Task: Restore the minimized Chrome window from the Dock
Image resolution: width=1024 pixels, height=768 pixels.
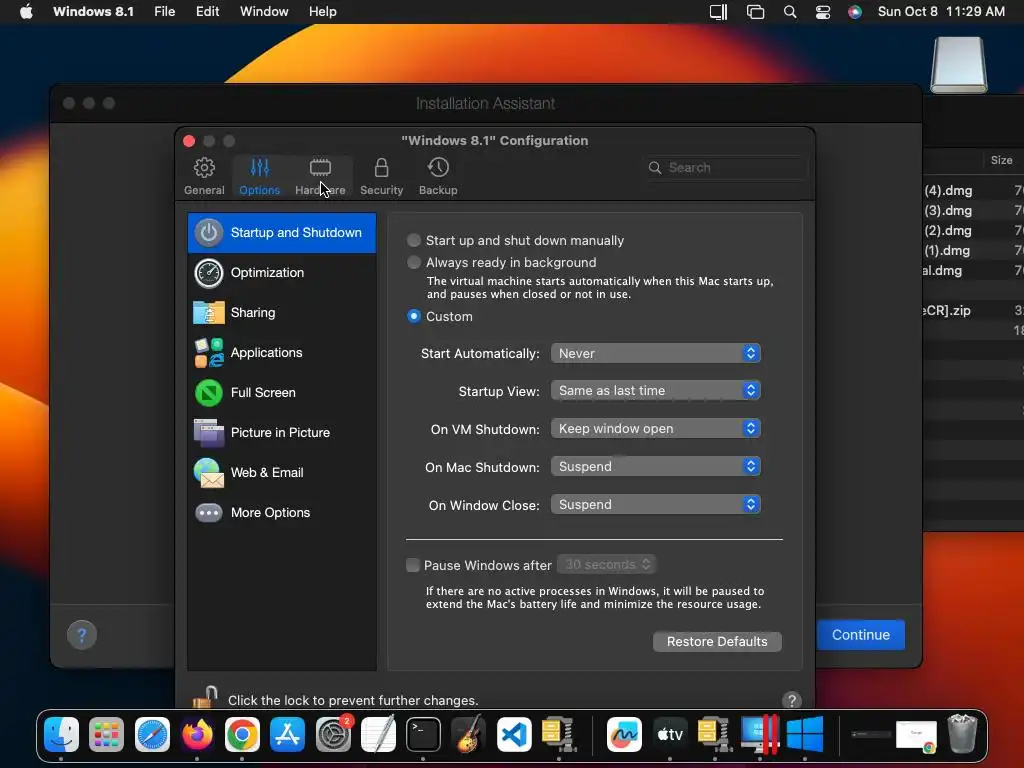Action: click(x=916, y=736)
